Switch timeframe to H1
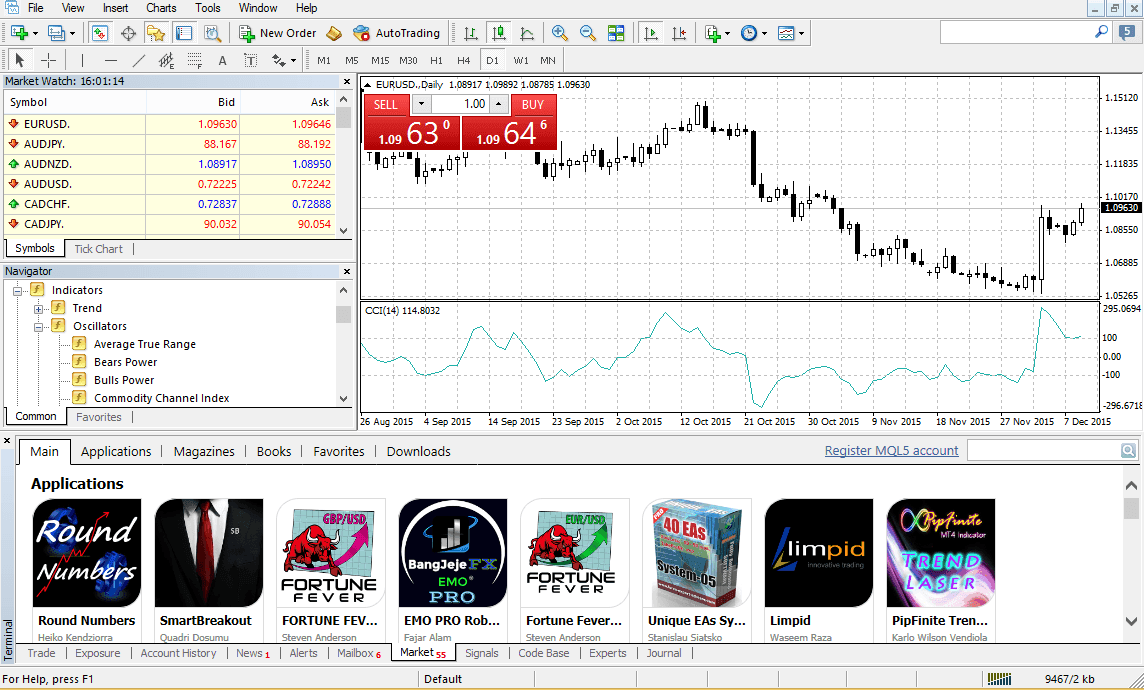 point(436,61)
